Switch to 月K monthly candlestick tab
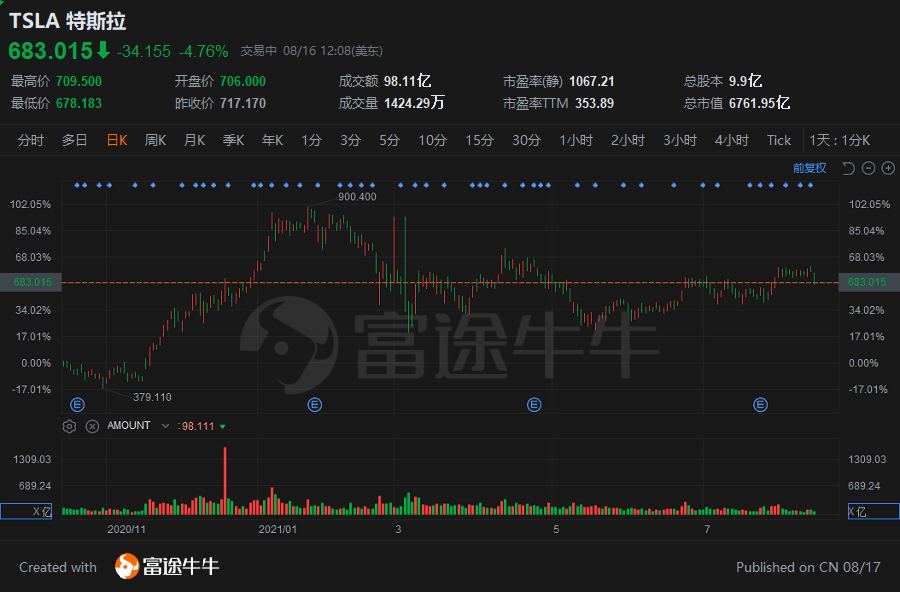The width and height of the screenshot is (900, 592). coord(195,140)
